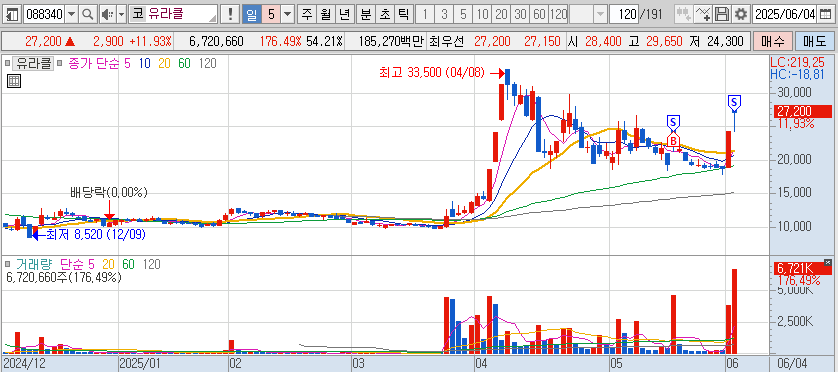Viewport: 838px width, 372px height.
Task: Click the small square before 유라클 chart label
Action: click(7, 64)
